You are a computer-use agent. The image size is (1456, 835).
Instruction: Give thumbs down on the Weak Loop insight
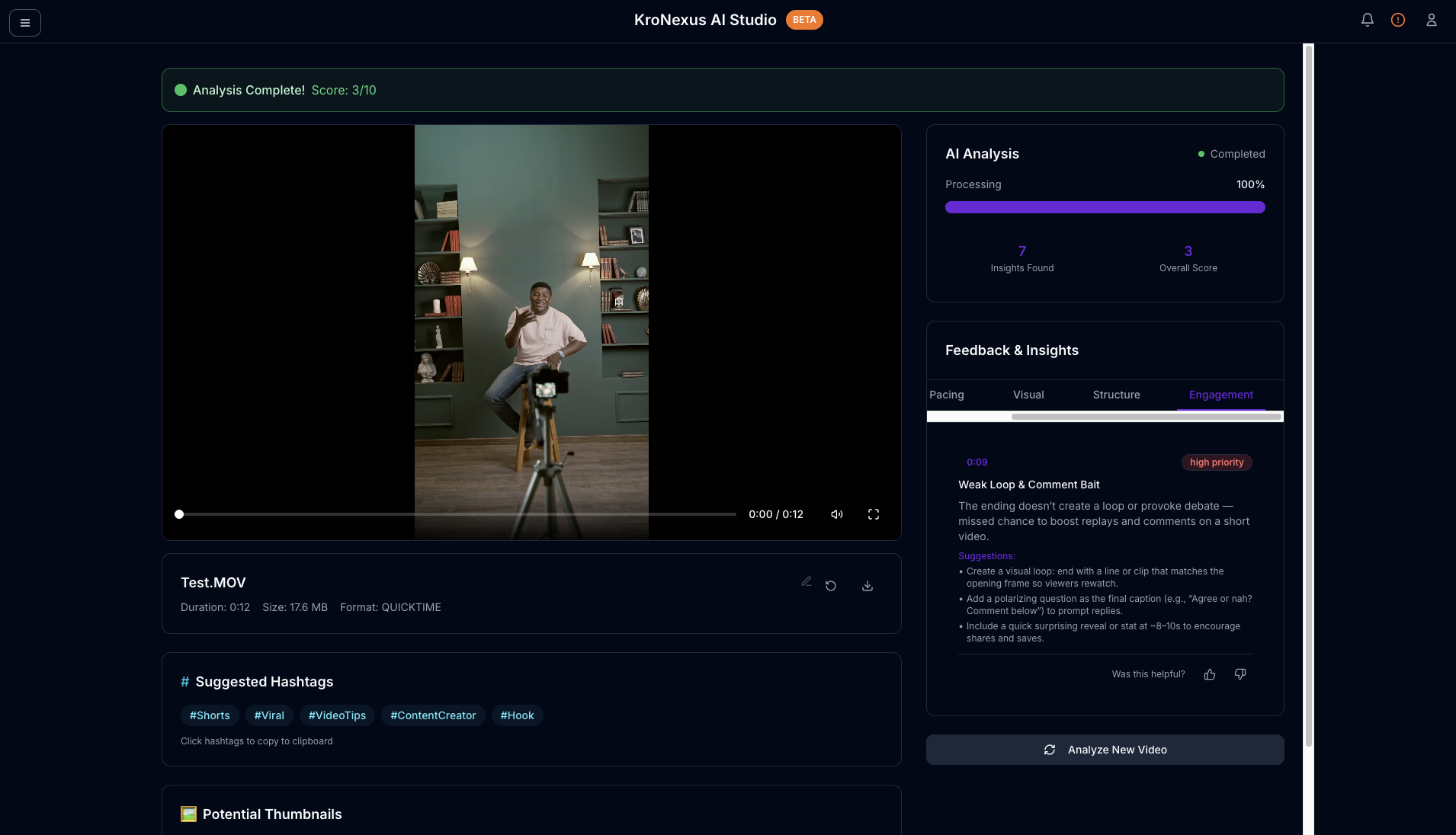click(x=1240, y=674)
